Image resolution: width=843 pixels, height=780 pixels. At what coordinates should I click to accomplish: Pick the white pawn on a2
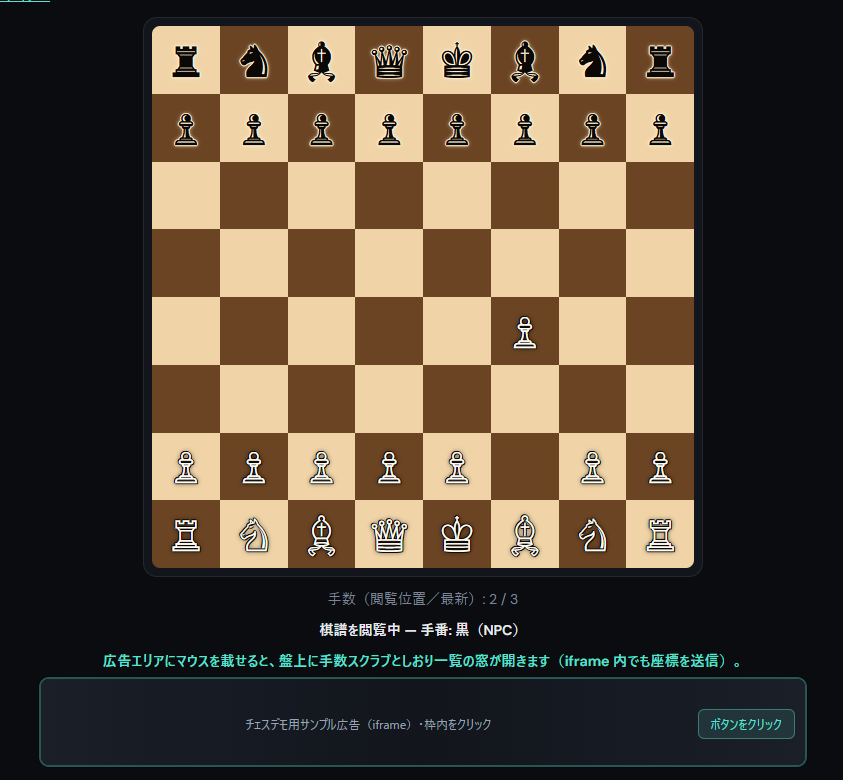(x=186, y=467)
